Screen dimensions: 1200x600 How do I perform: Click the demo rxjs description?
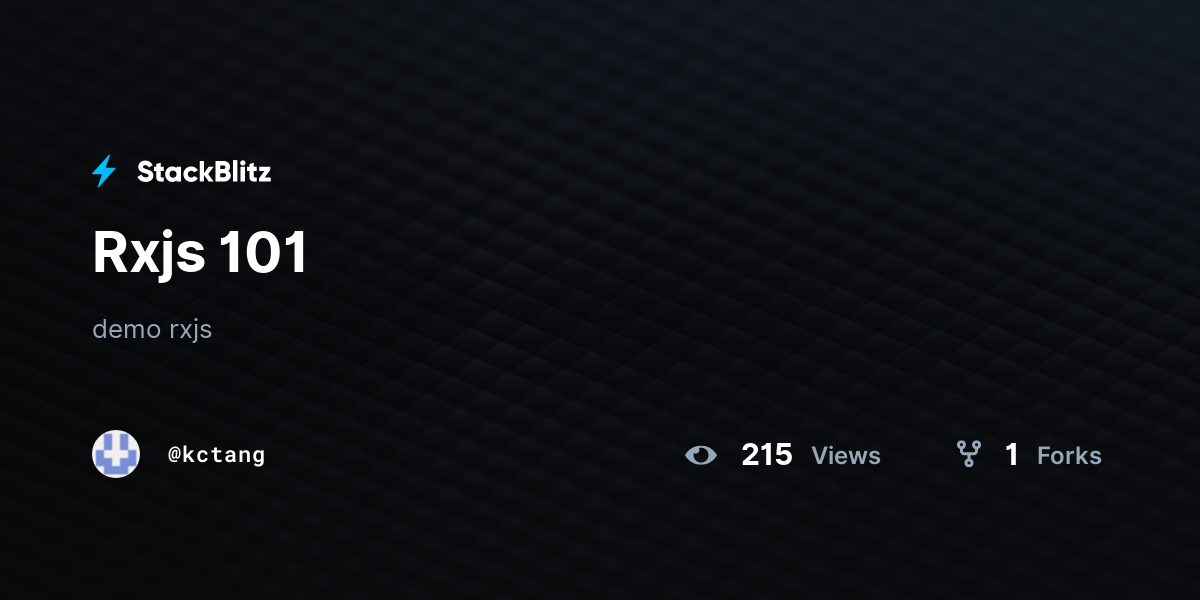(152, 329)
